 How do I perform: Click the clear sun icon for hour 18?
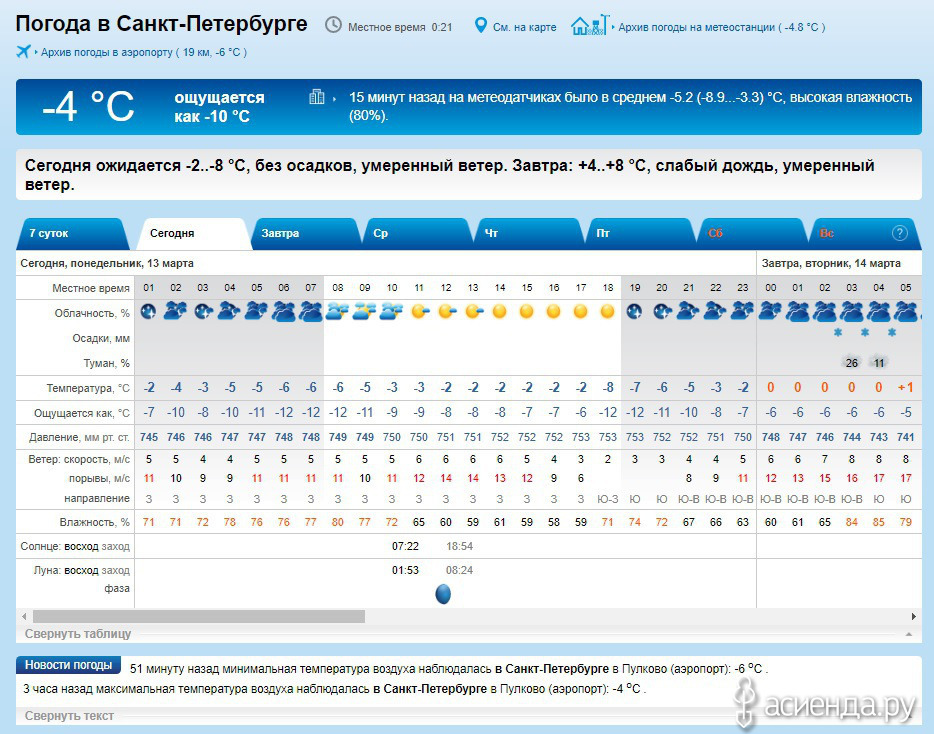(608, 311)
